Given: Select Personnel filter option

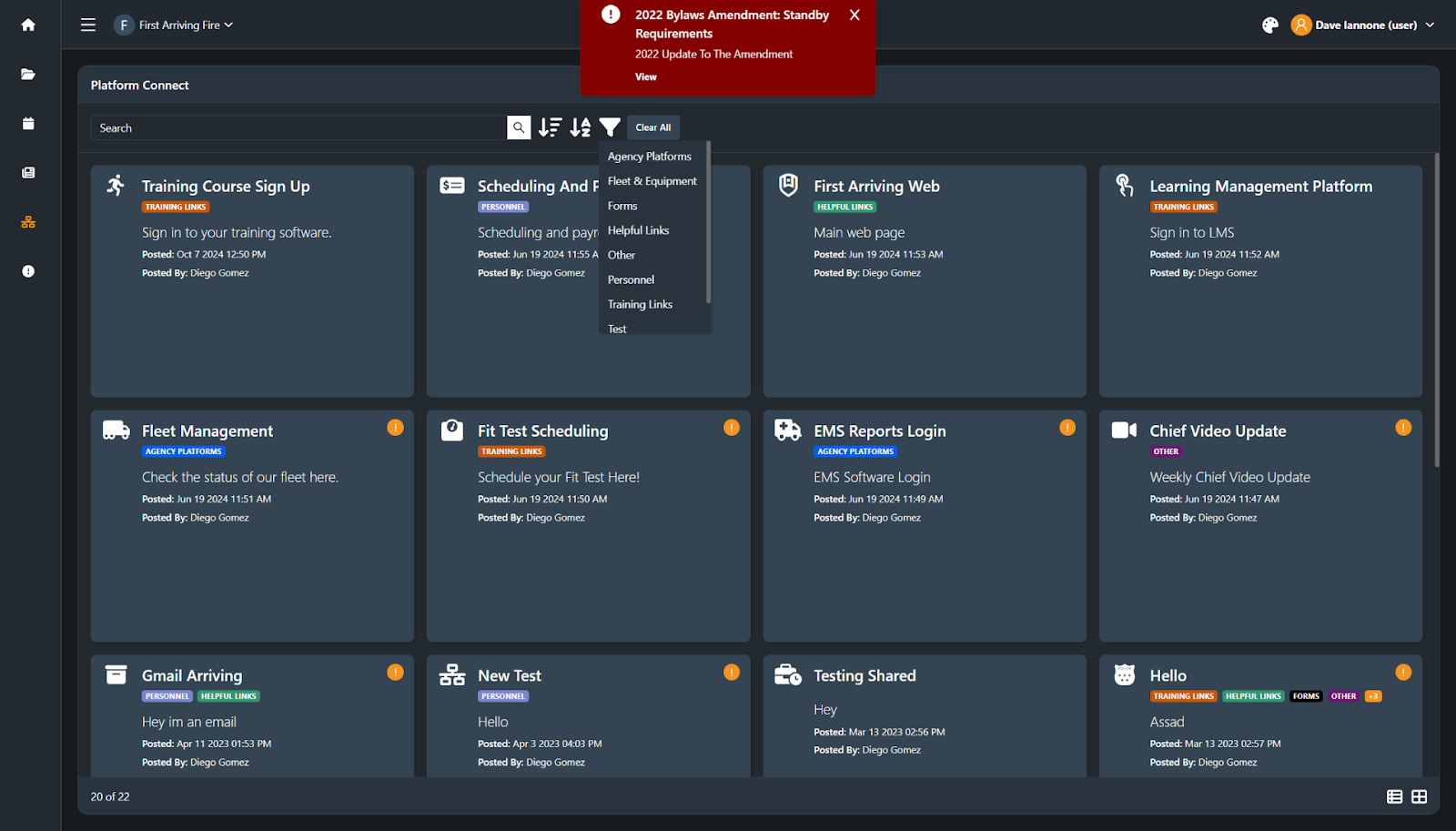Looking at the screenshot, I should [x=631, y=279].
